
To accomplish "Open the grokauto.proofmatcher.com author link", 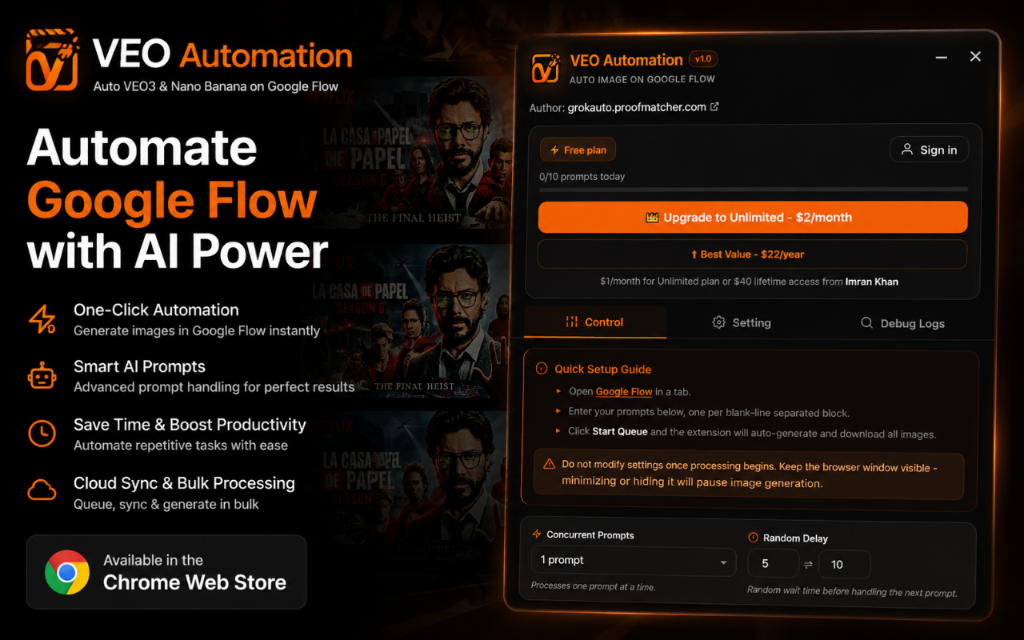I will pos(637,107).
